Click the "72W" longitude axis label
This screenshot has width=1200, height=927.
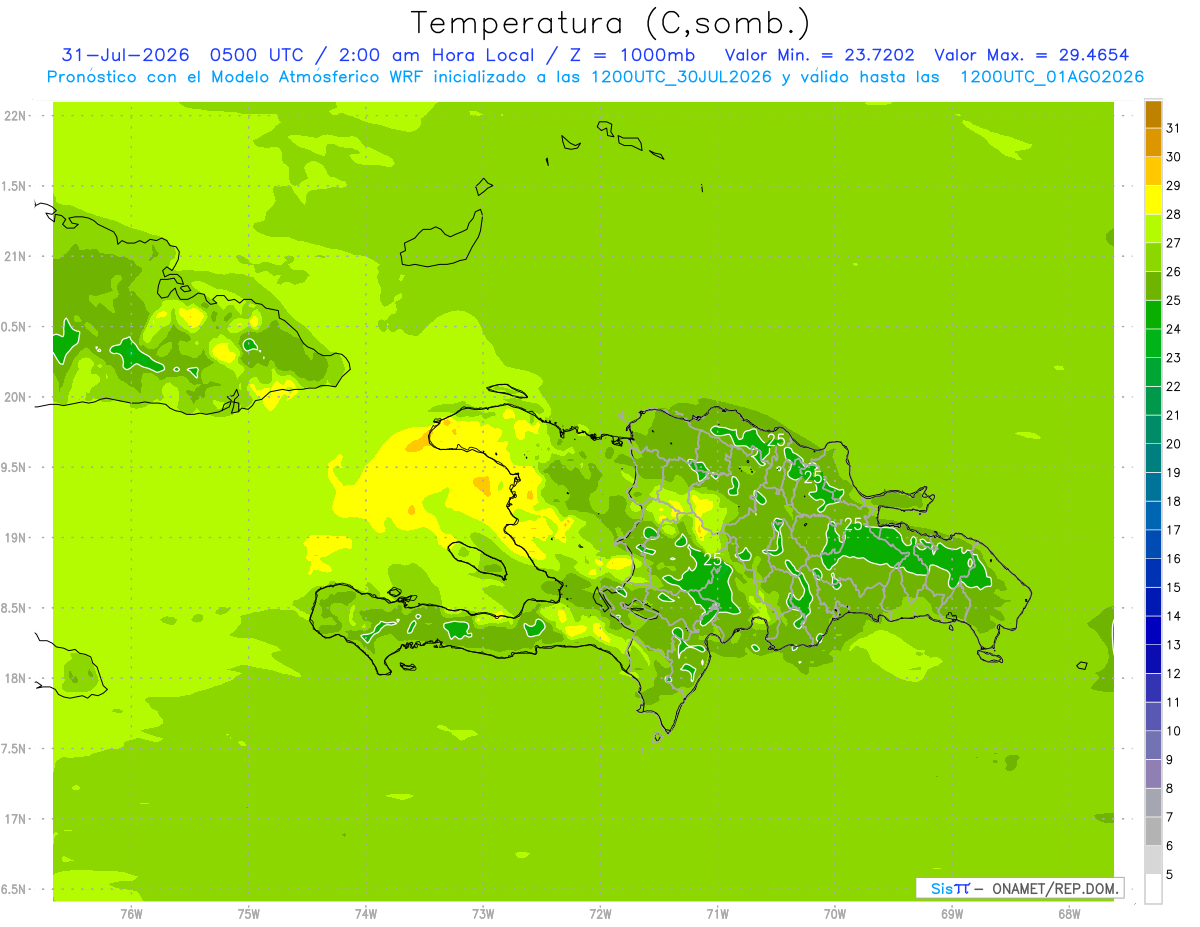(x=600, y=914)
